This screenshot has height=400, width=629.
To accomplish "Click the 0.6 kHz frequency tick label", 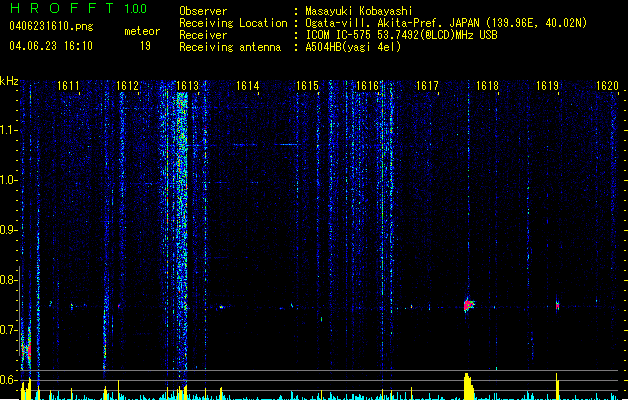I will [x=8, y=380].
